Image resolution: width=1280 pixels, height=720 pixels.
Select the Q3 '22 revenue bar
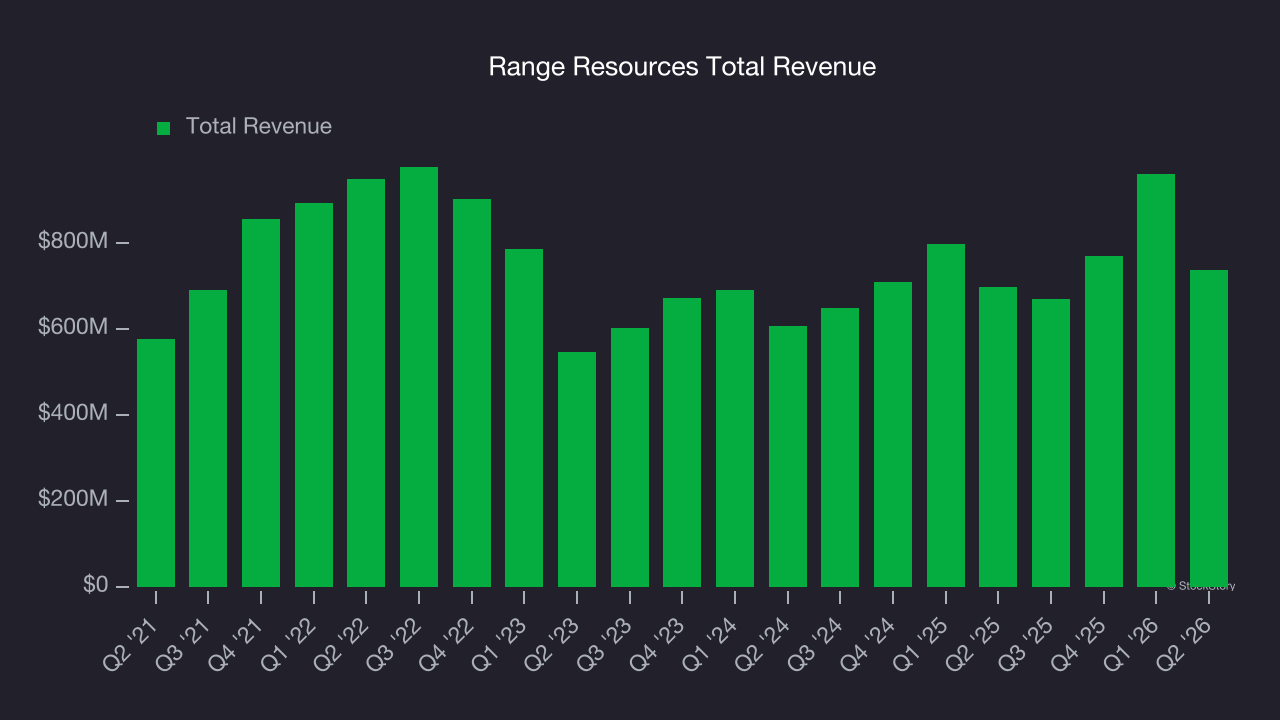tap(419, 377)
